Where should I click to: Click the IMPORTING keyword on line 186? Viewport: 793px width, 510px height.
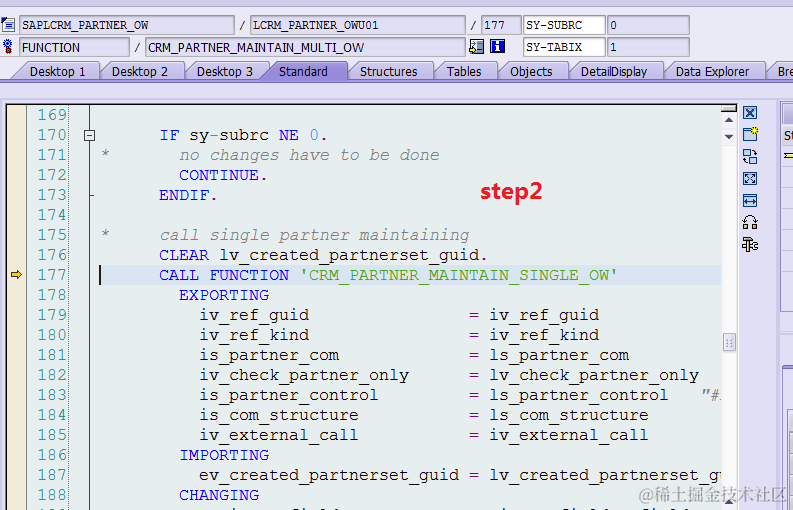[x=224, y=455]
